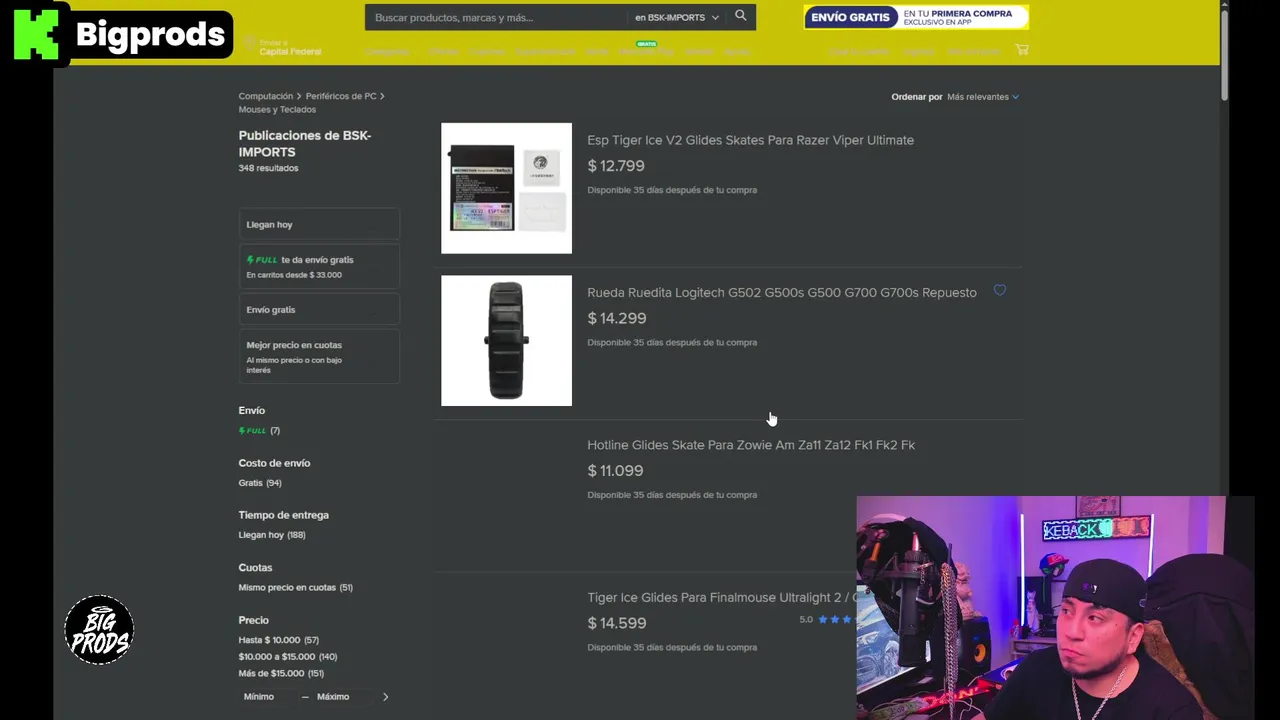Viewport: 1280px width, 720px height.
Task: Open the Computación breadcrumb
Action: [x=266, y=96]
